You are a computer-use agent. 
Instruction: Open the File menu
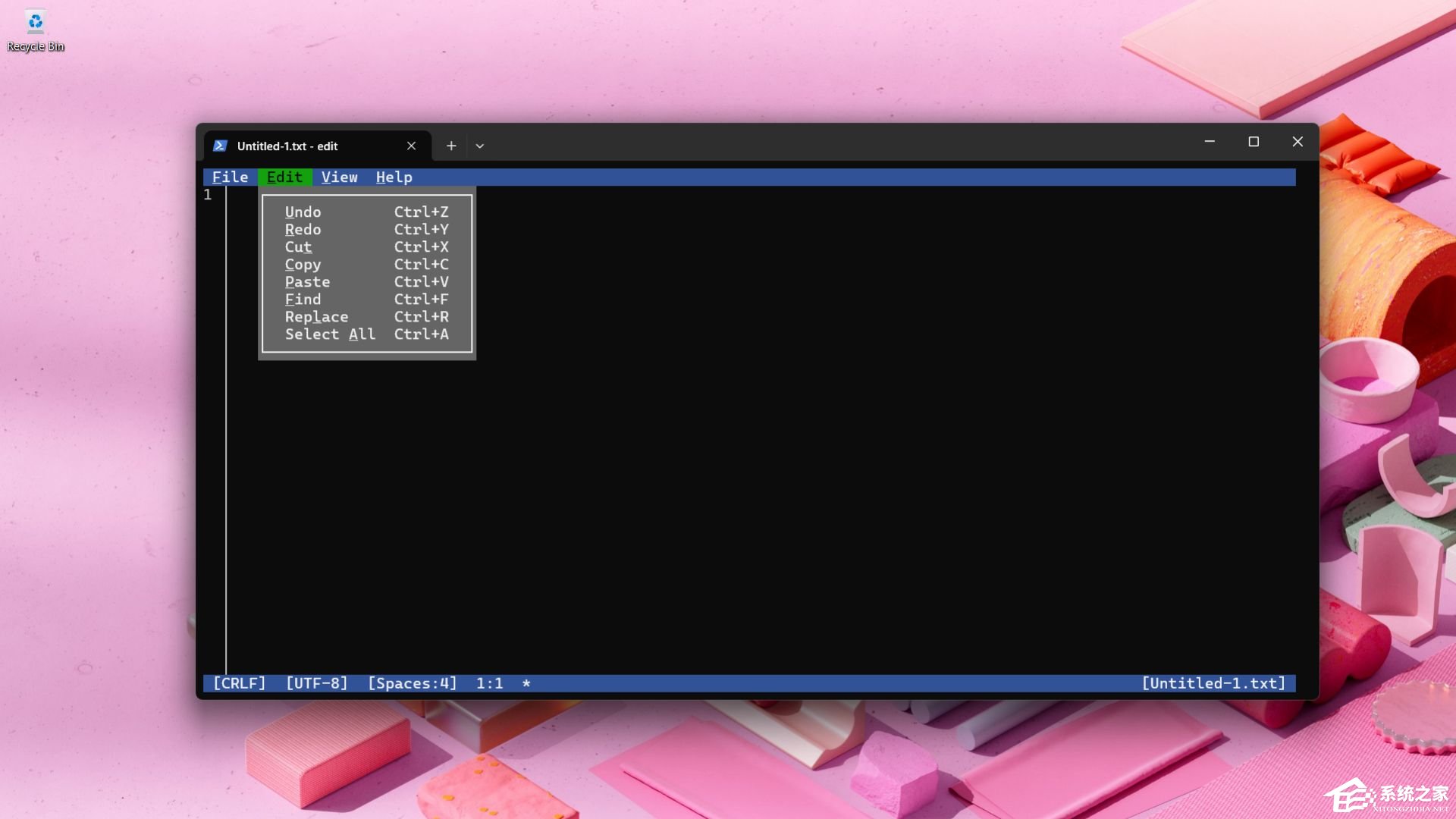pyautogui.click(x=230, y=177)
